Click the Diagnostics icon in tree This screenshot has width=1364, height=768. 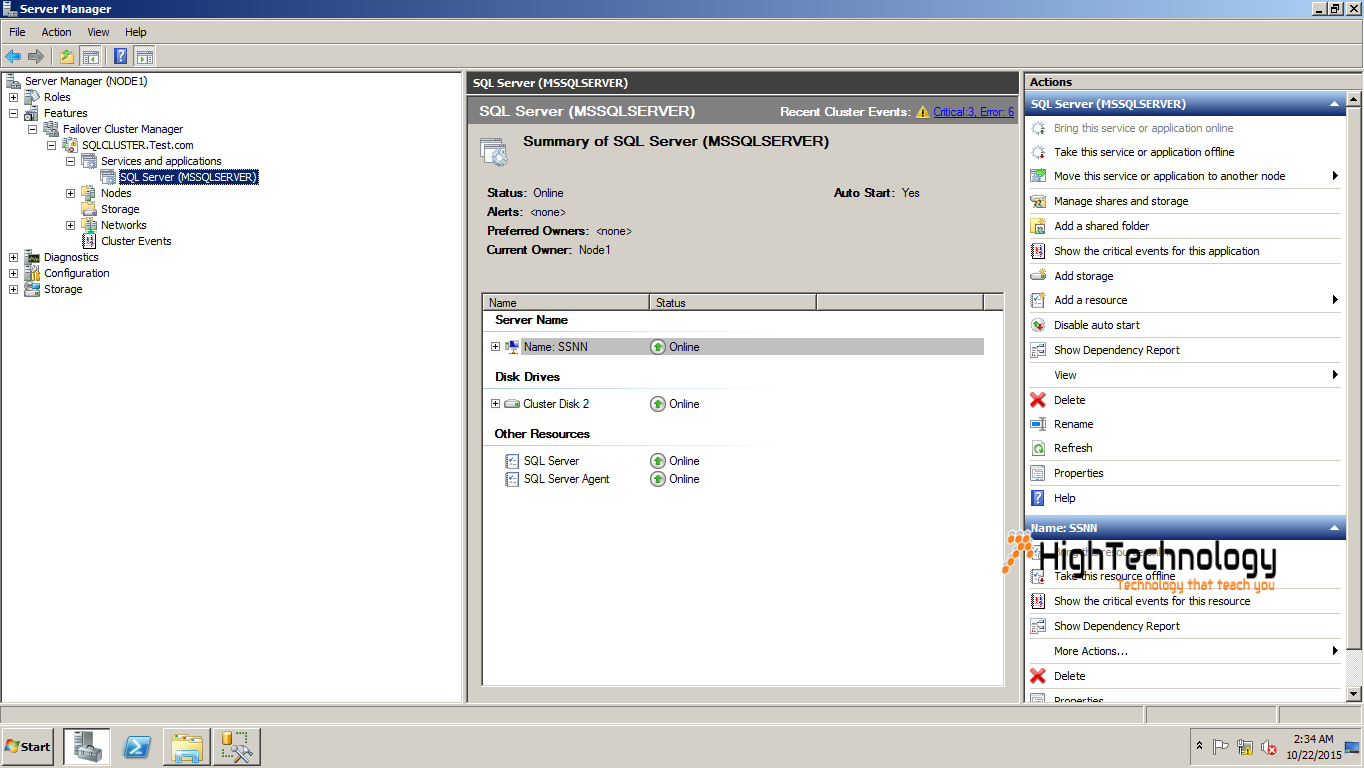32,257
